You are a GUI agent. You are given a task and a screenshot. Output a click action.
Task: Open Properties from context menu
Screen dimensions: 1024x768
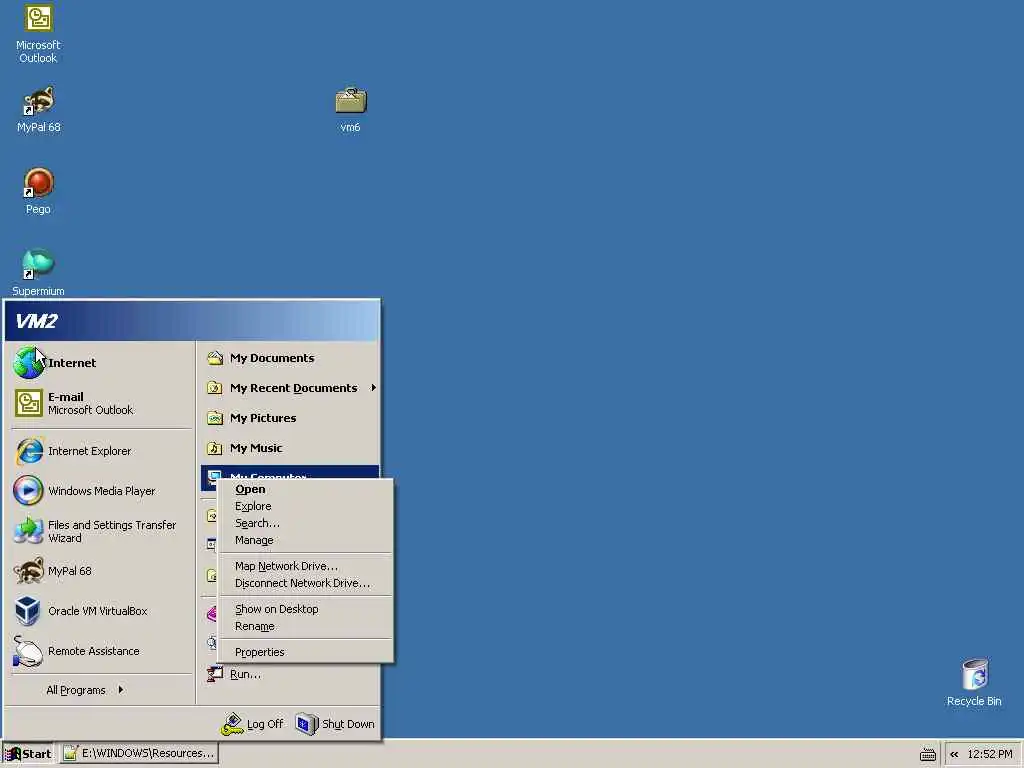[306, 652]
